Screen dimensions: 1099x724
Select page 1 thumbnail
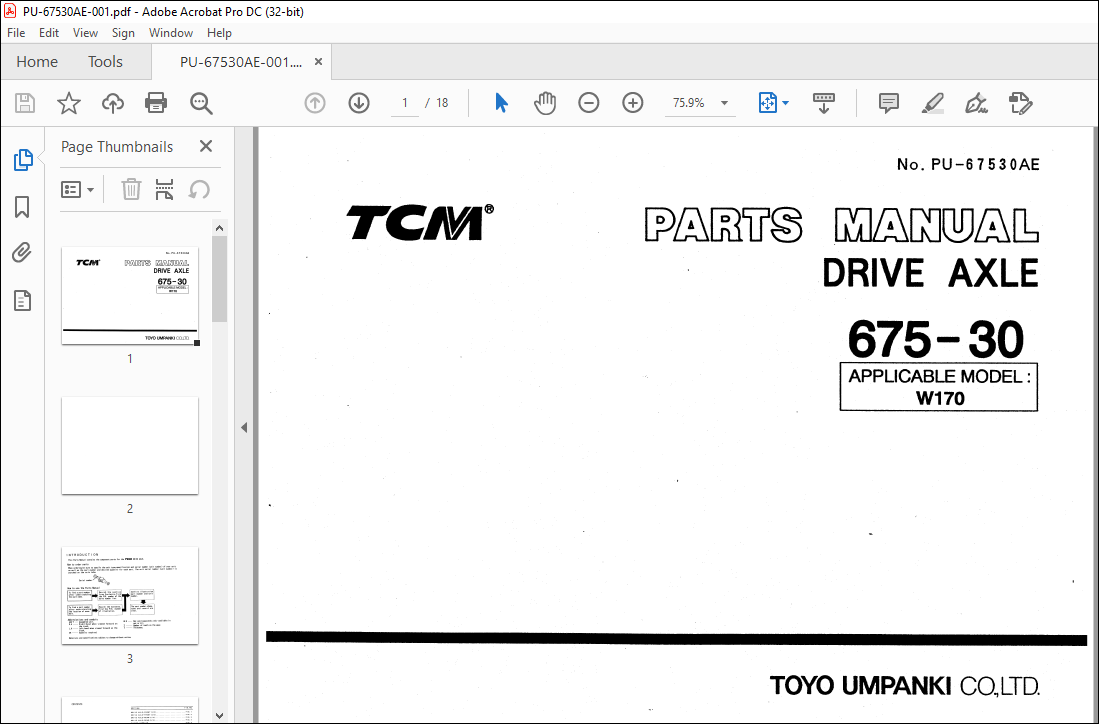click(x=130, y=296)
